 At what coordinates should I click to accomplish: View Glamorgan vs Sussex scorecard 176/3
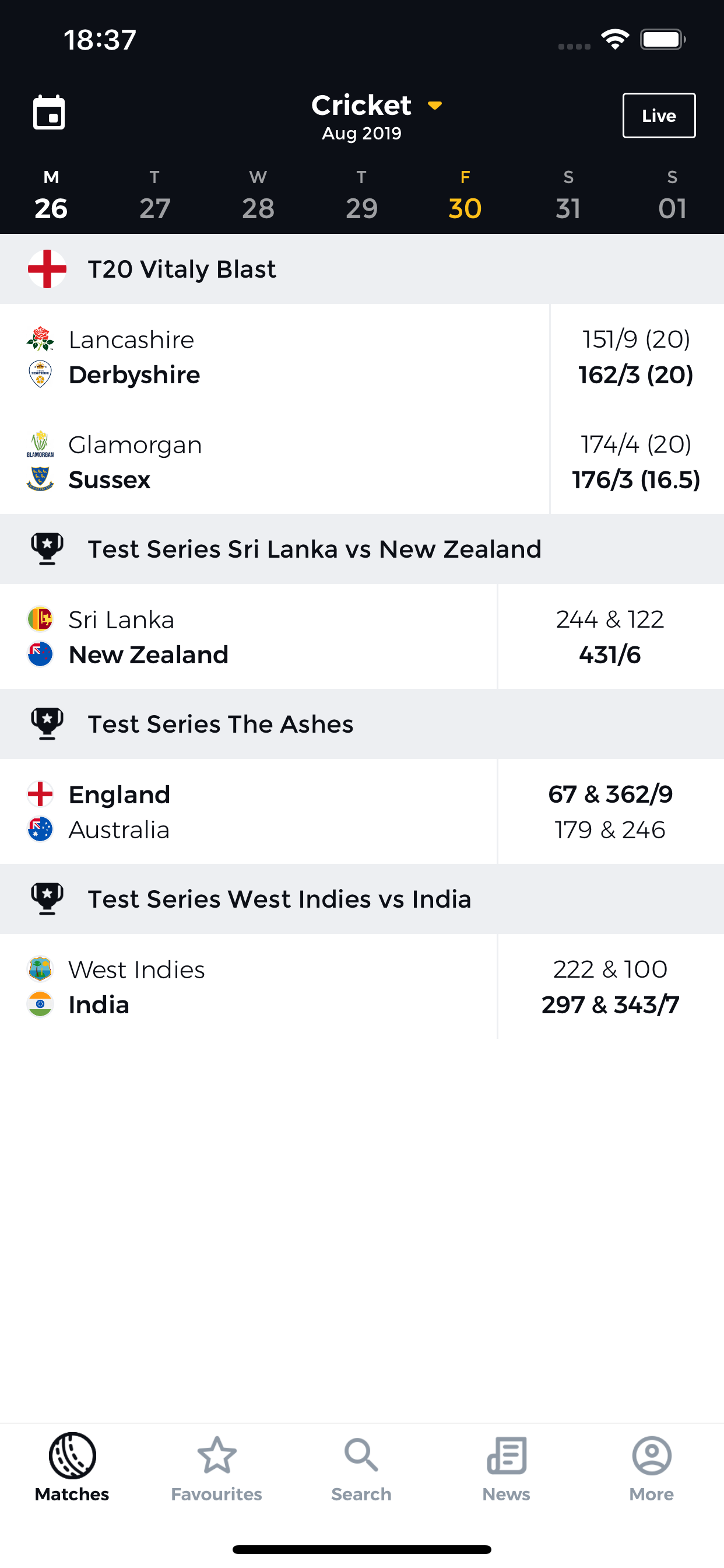tap(636, 480)
